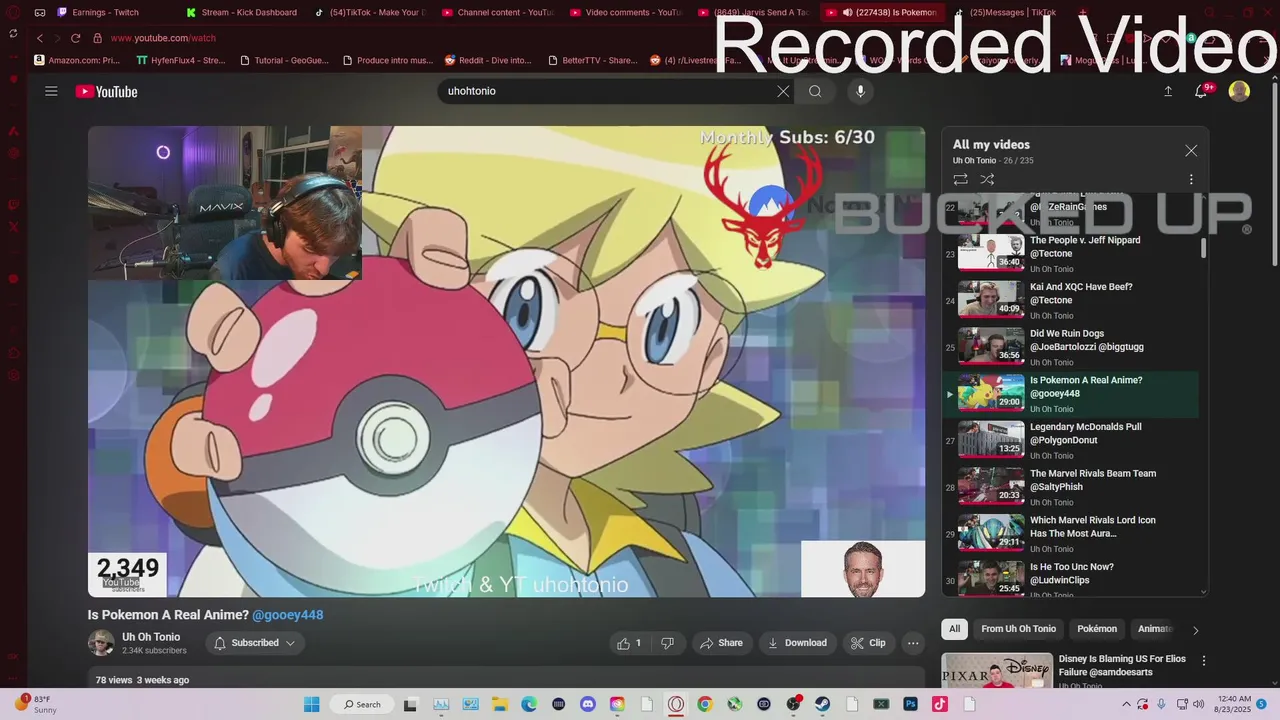Open Uh Oh Tonio channel name link
This screenshot has width=1280, height=720.
tap(151, 637)
